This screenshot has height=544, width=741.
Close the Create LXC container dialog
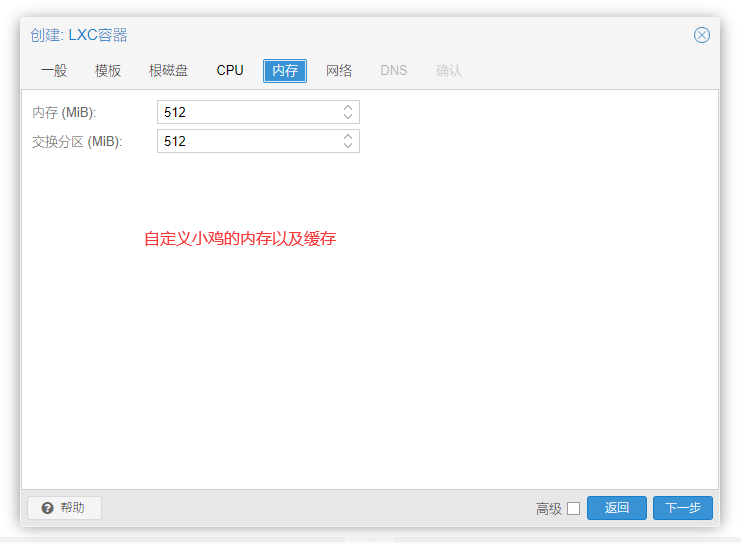pyautogui.click(x=702, y=35)
